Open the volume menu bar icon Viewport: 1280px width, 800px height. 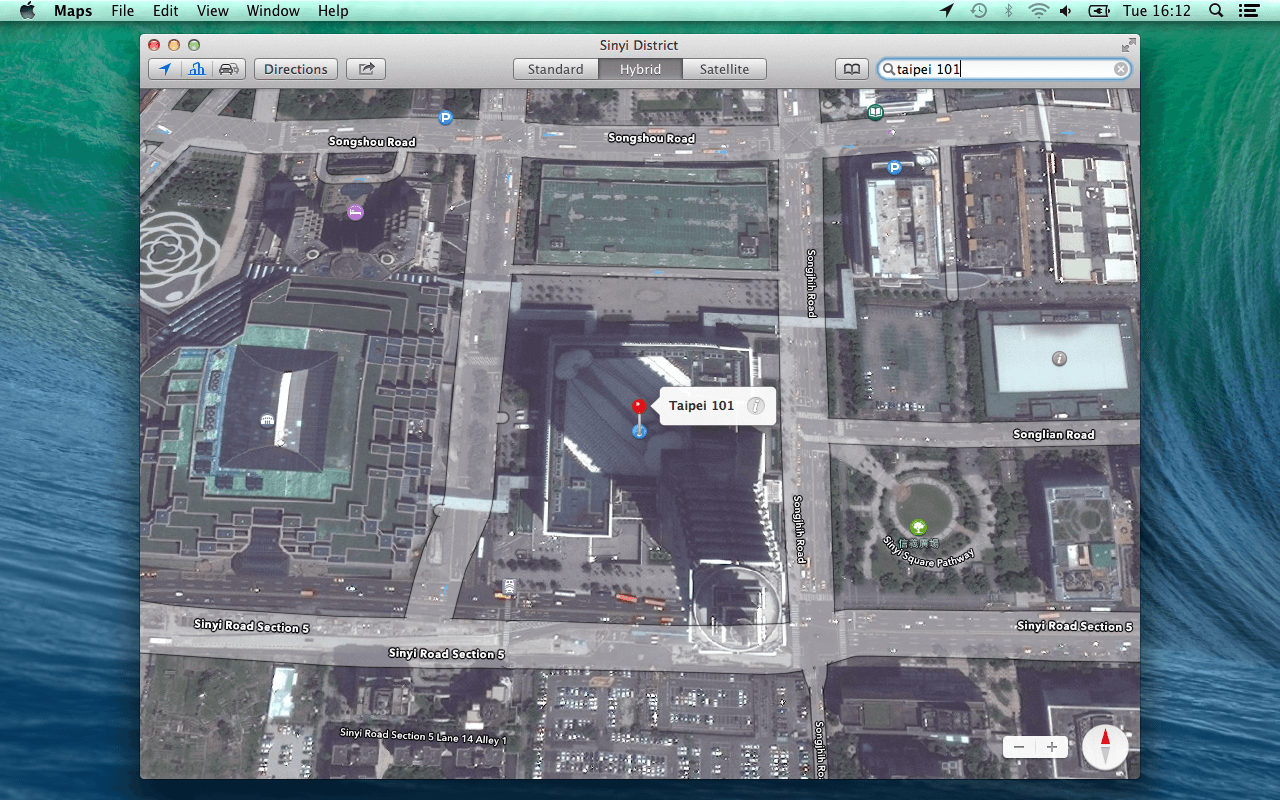point(1066,11)
